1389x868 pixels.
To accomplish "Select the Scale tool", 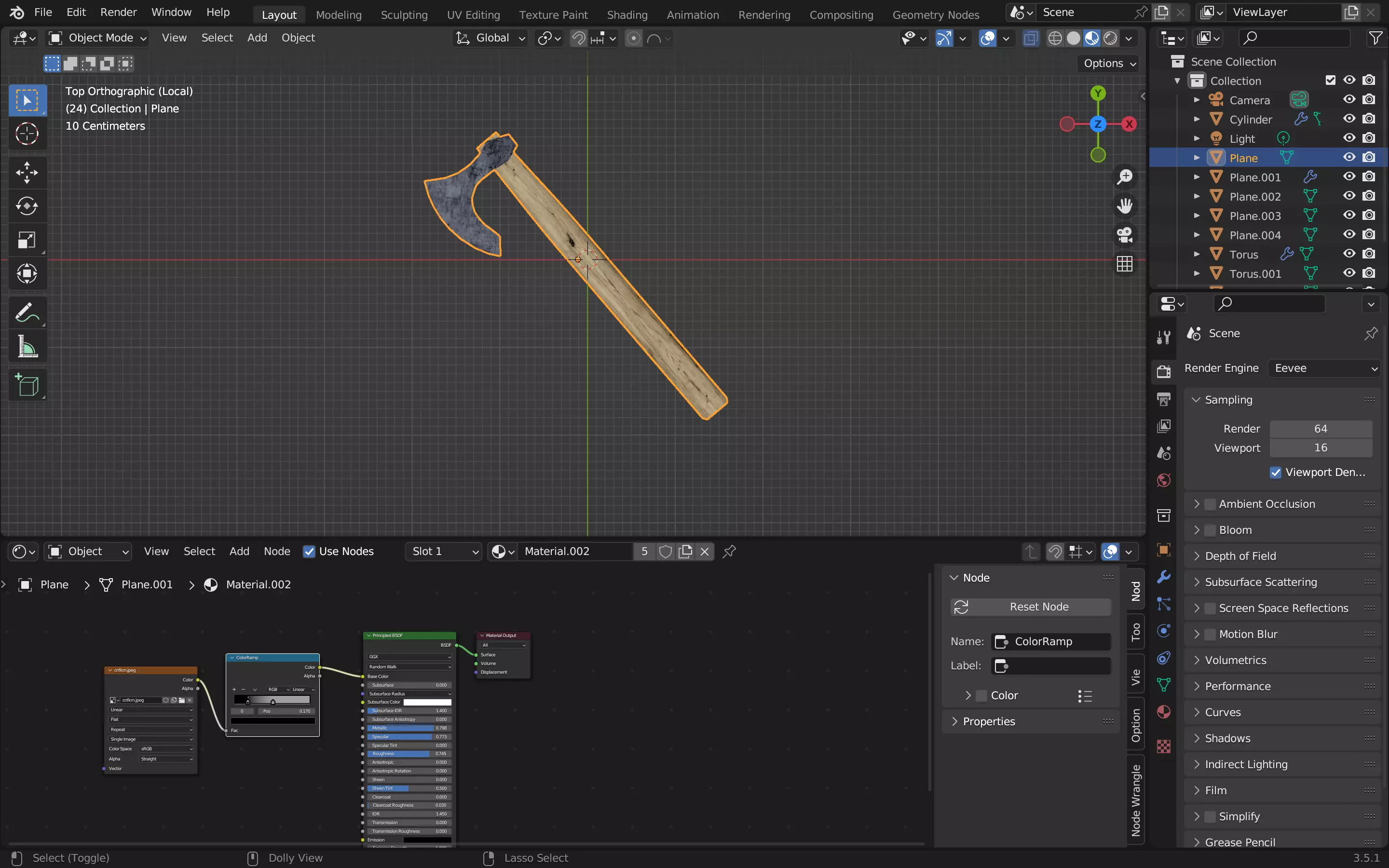I will coord(27,239).
